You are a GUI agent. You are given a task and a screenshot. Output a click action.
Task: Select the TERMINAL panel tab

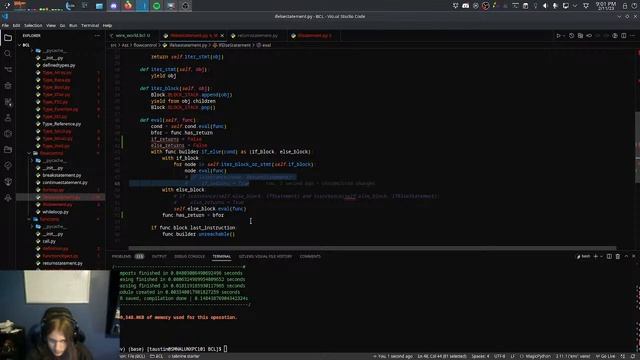click(222, 256)
